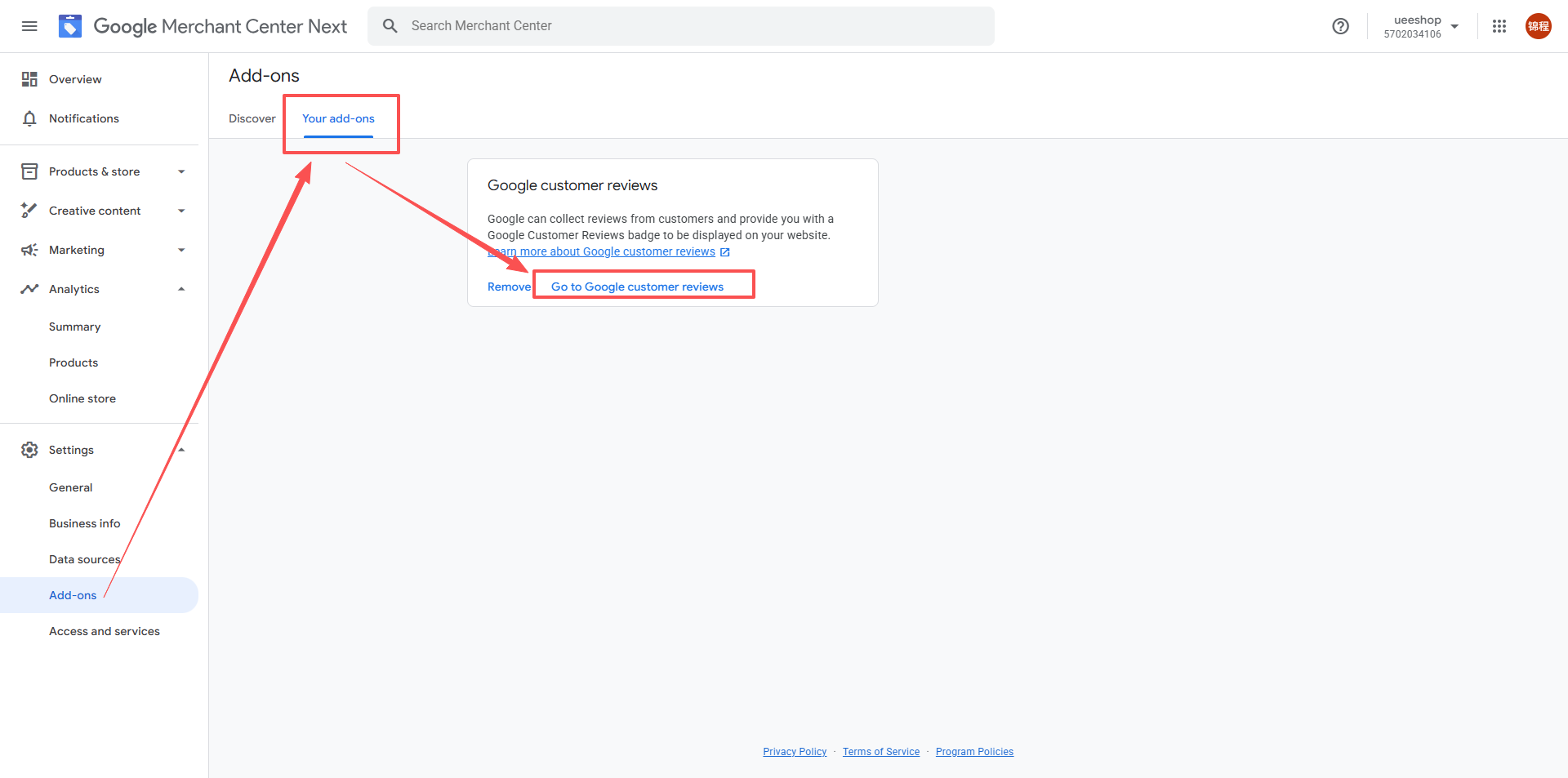Click the Settings gear icon
Image resolution: width=1568 pixels, height=778 pixels.
(29, 450)
